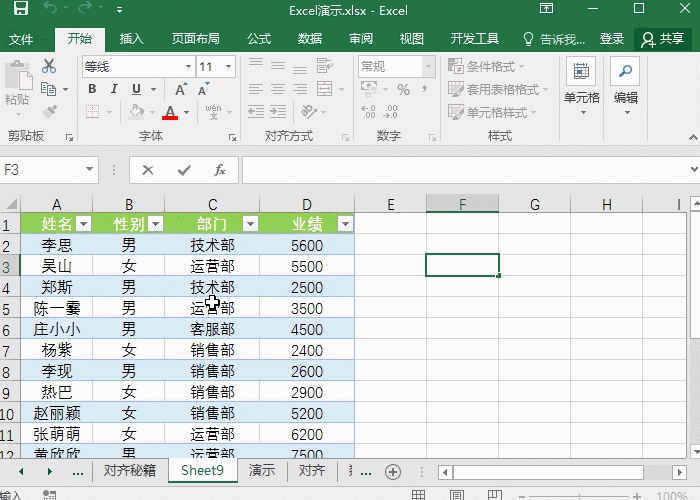Open the 业绩 column filter dropdown
700x500 pixels.
[x=345, y=224]
